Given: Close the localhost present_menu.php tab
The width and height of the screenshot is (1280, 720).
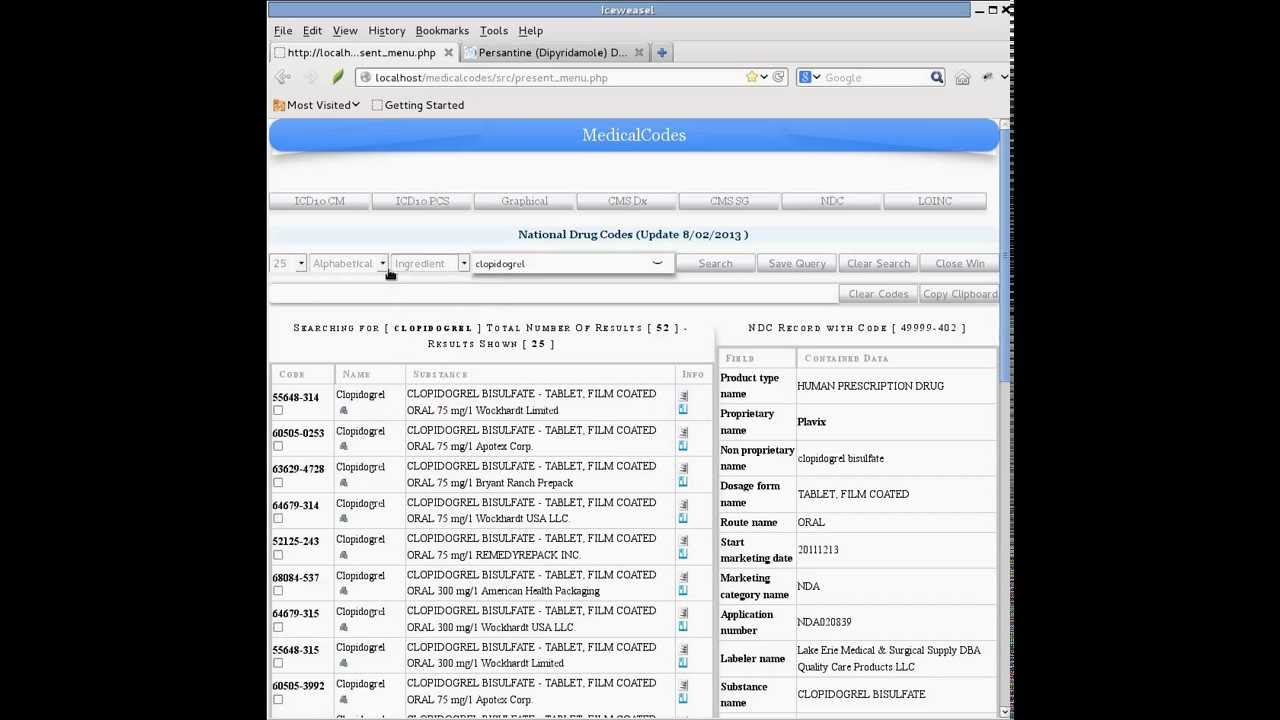Looking at the screenshot, I should coord(449,53).
